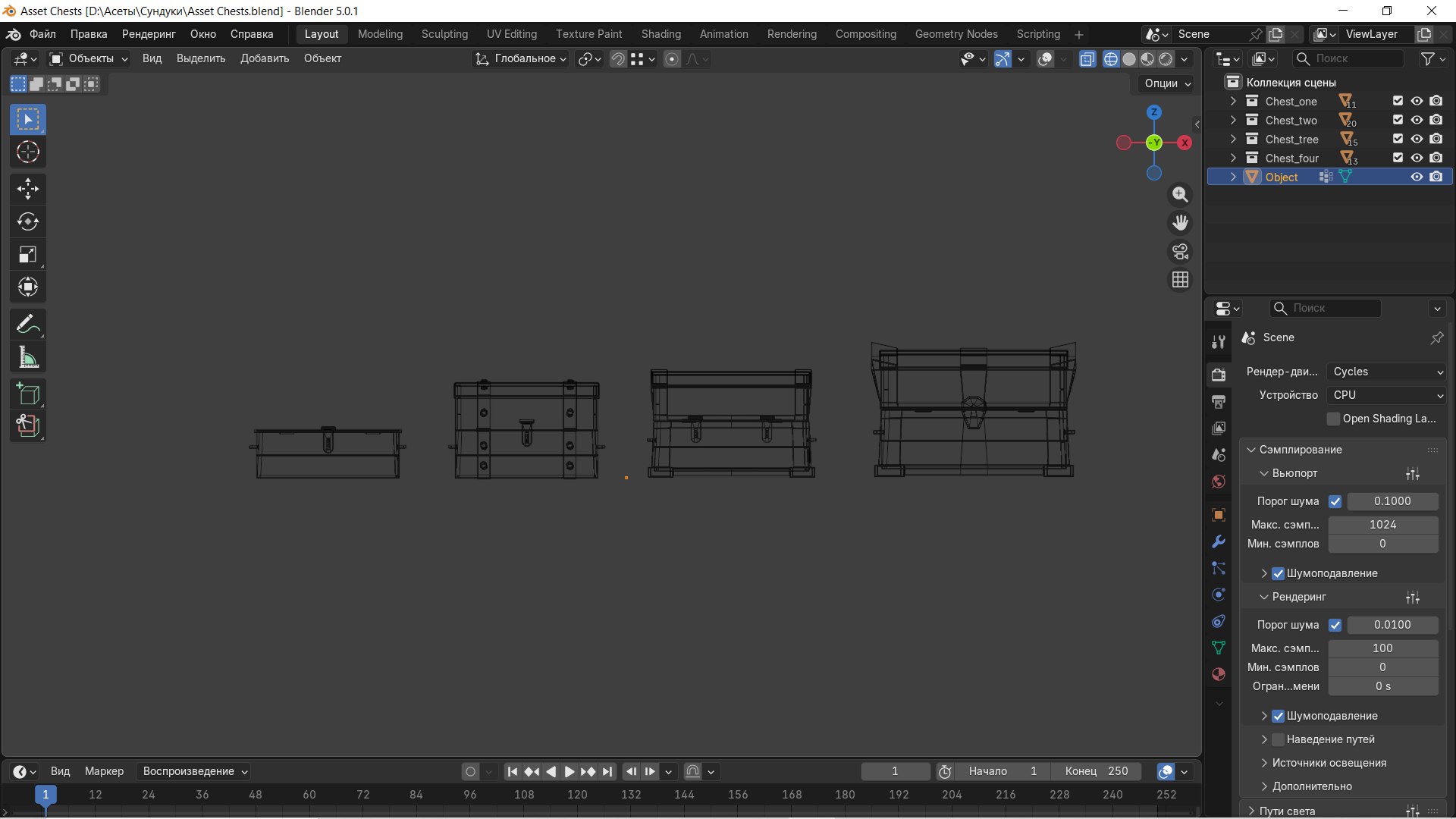Open the device CPU dropdown

tap(1386, 395)
